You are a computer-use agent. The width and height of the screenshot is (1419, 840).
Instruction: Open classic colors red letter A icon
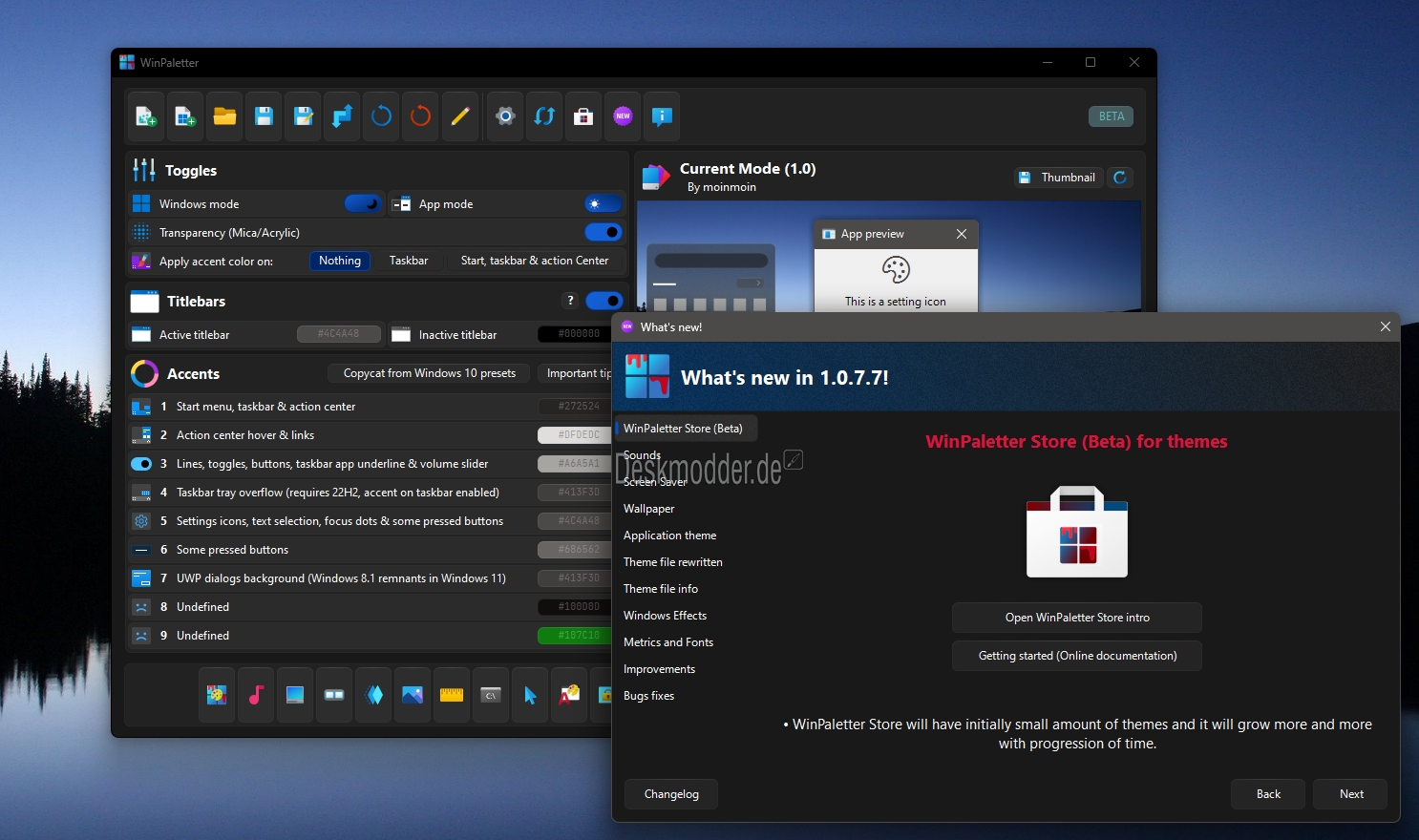point(569,695)
